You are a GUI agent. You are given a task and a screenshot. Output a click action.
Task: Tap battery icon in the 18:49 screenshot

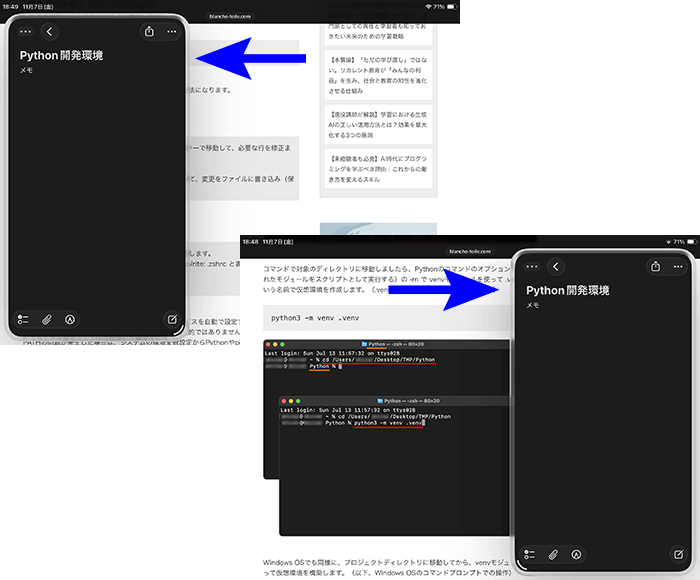click(452, 7)
